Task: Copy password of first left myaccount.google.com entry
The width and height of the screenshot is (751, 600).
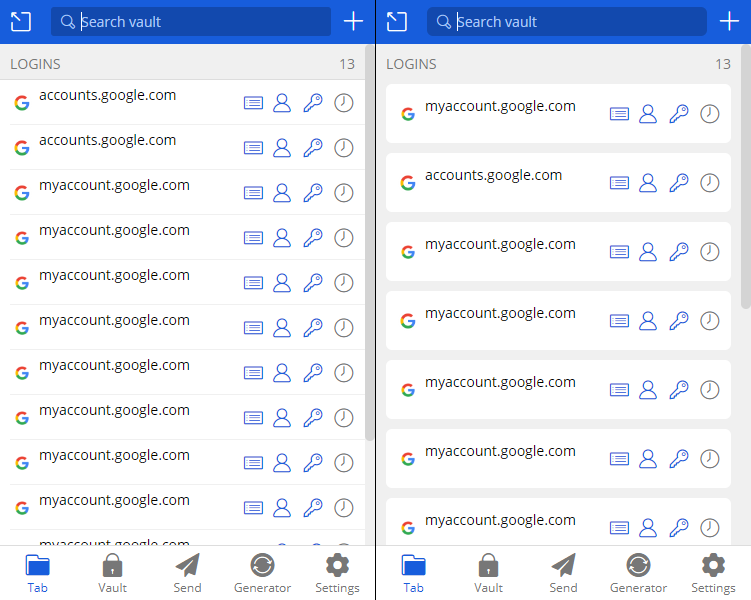Action: point(313,193)
